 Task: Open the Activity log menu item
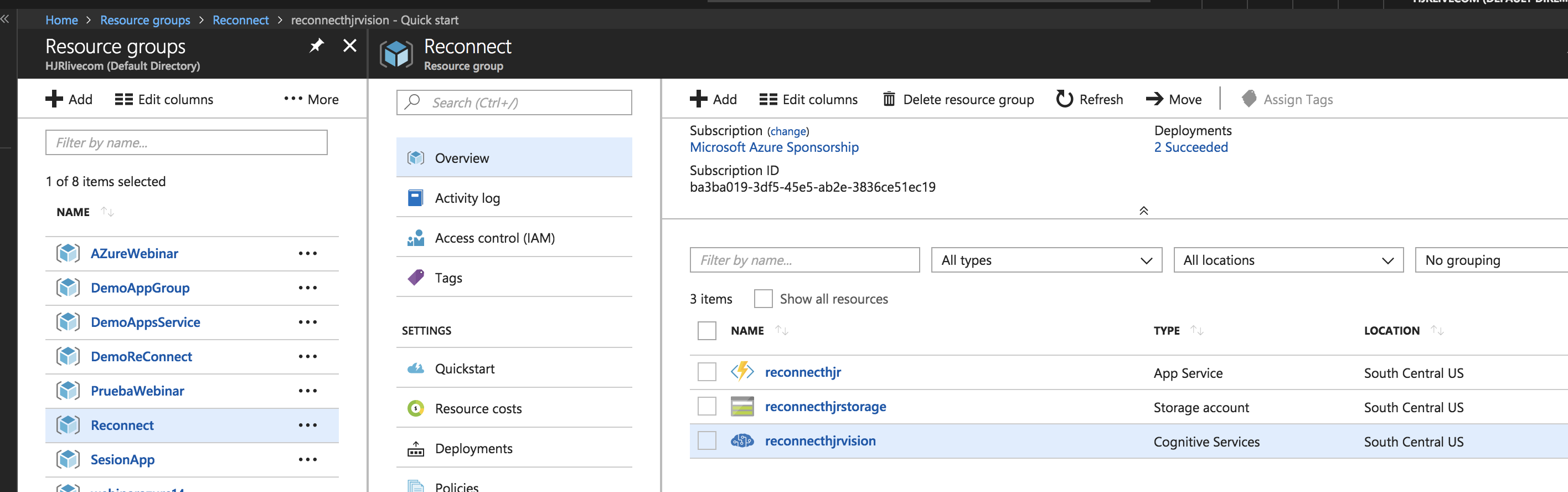tap(514, 198)
